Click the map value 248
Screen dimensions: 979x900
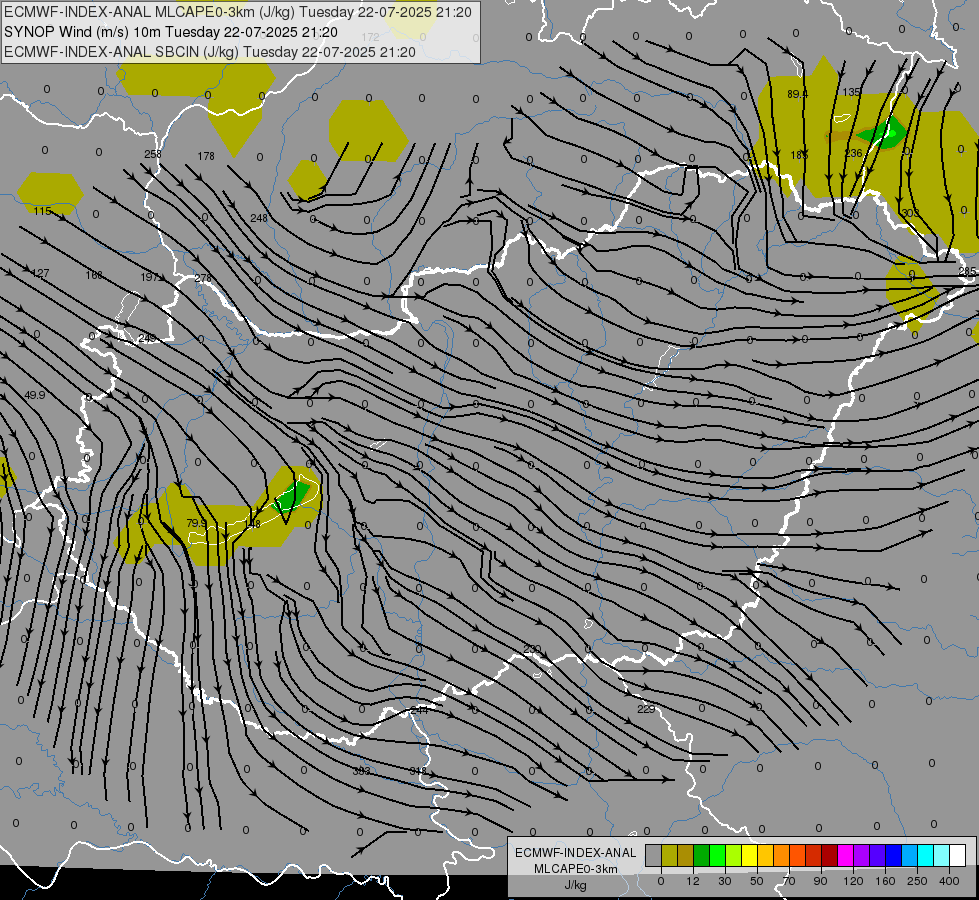tap(258, 218)
